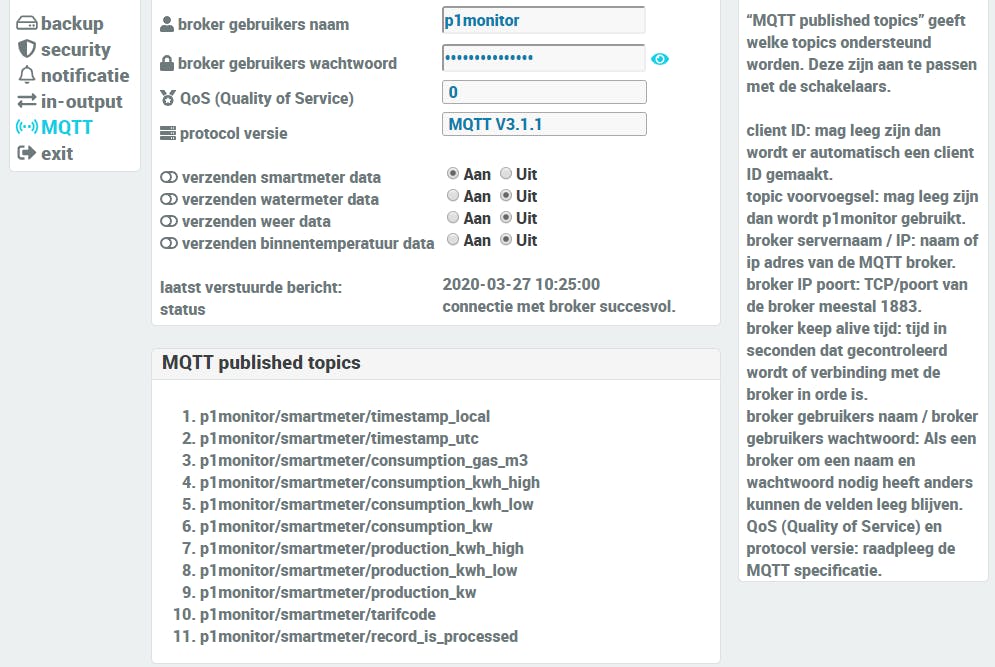The image size is (995, 667).
Task: Click the MQTT broadcast signal icon
Action: click(26, 127)
